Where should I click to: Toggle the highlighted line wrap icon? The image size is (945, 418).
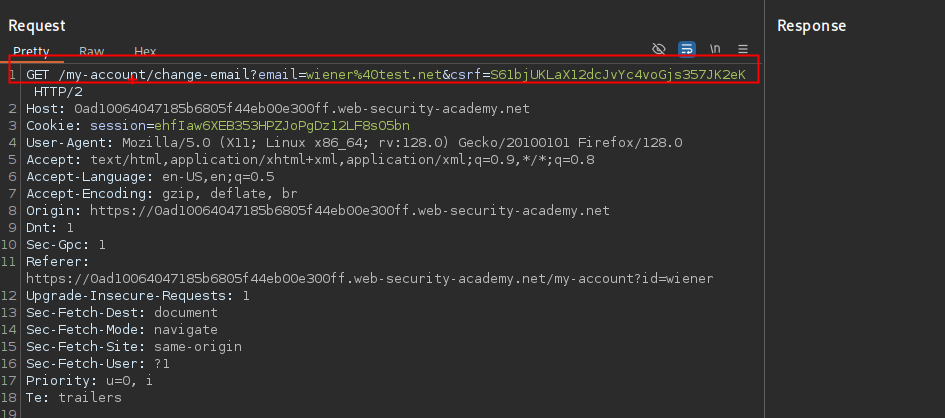[687, 48]
